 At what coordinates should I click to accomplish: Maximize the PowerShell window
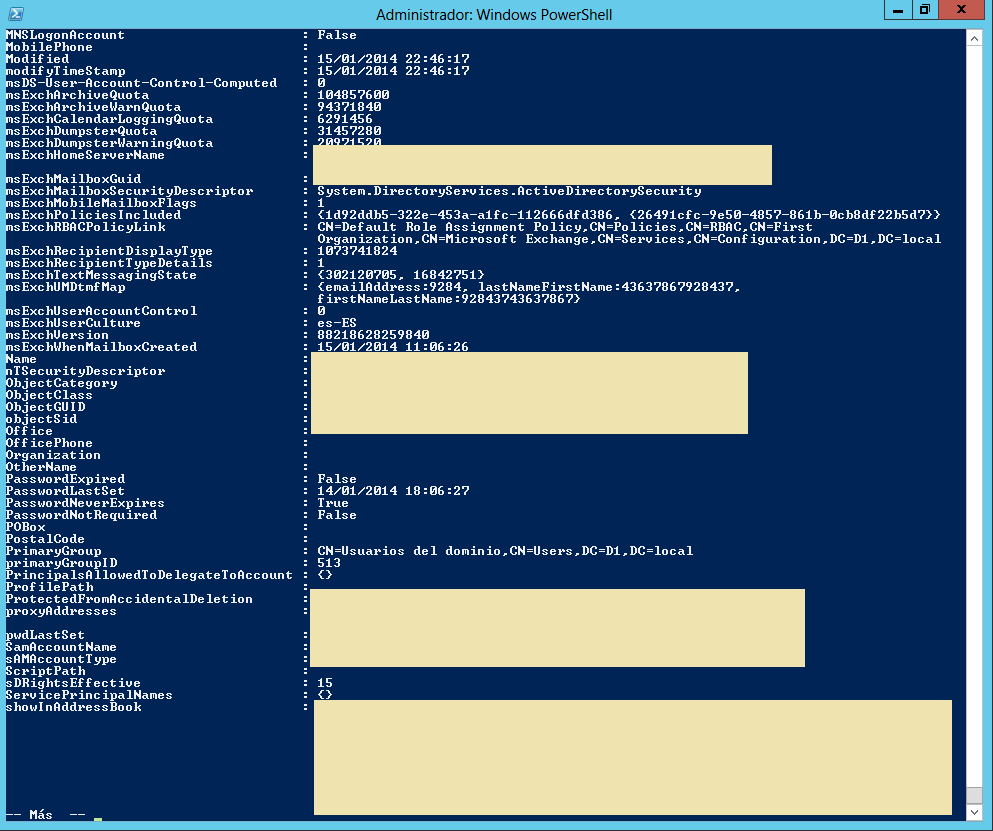925,11
